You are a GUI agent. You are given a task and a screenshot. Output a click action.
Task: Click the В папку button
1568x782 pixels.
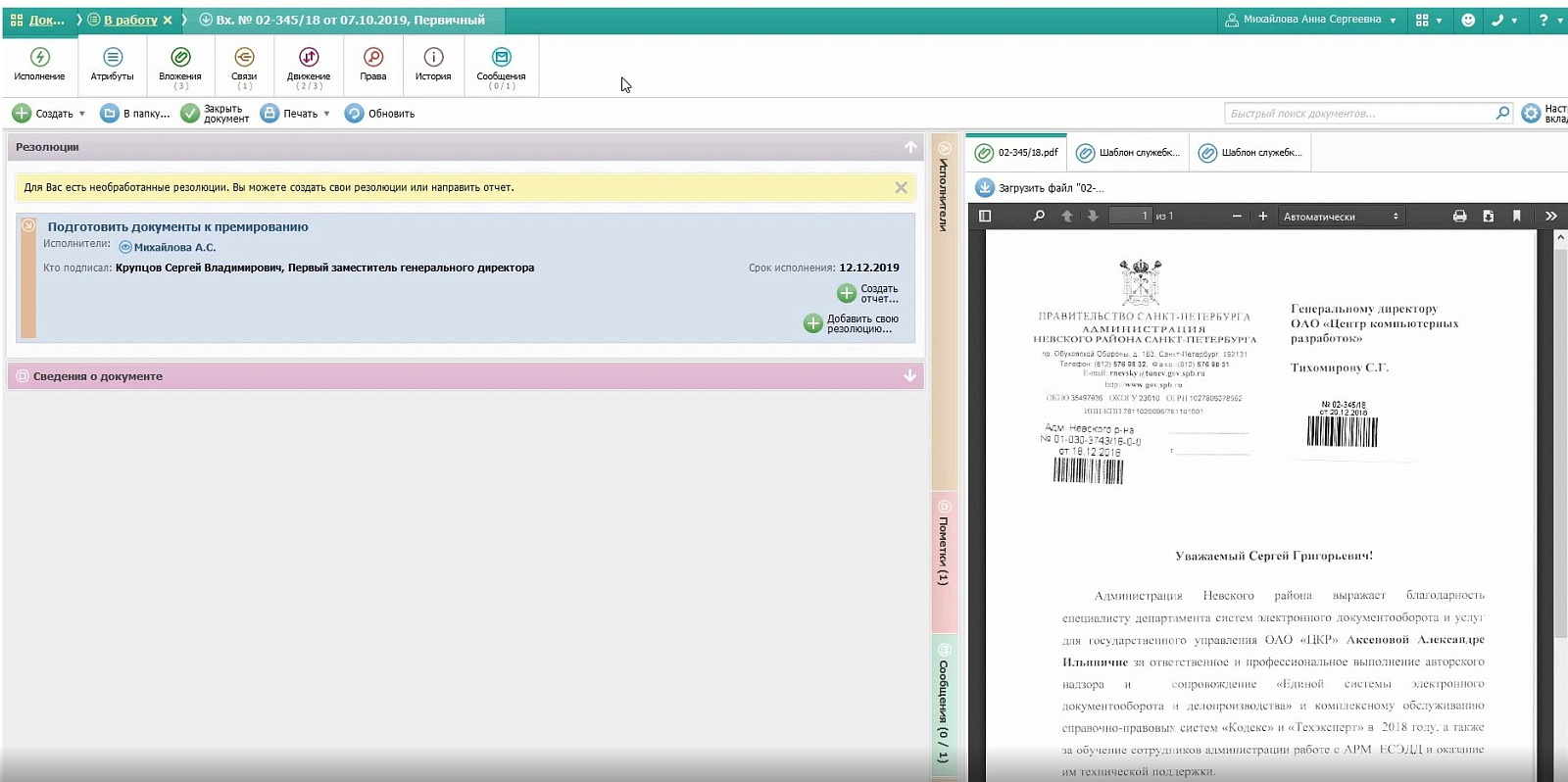click(x=135, y=114)
